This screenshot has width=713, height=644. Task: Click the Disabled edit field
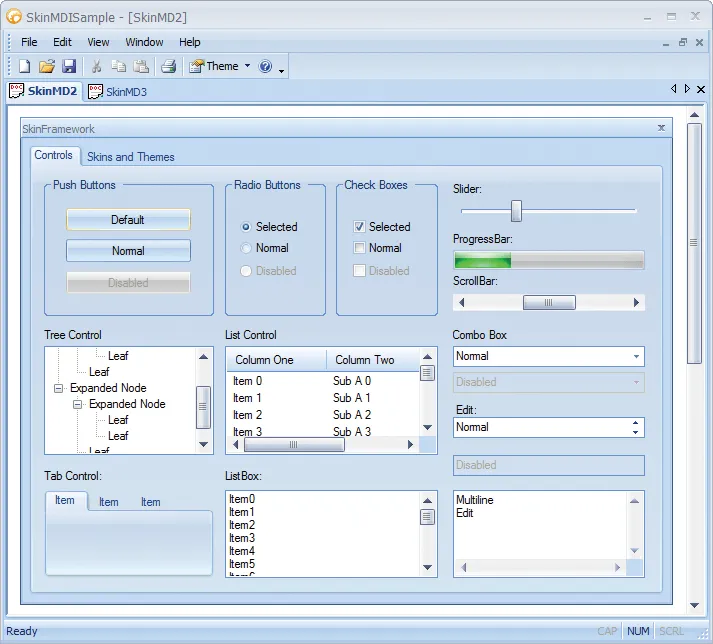click(x=548, y=465)
